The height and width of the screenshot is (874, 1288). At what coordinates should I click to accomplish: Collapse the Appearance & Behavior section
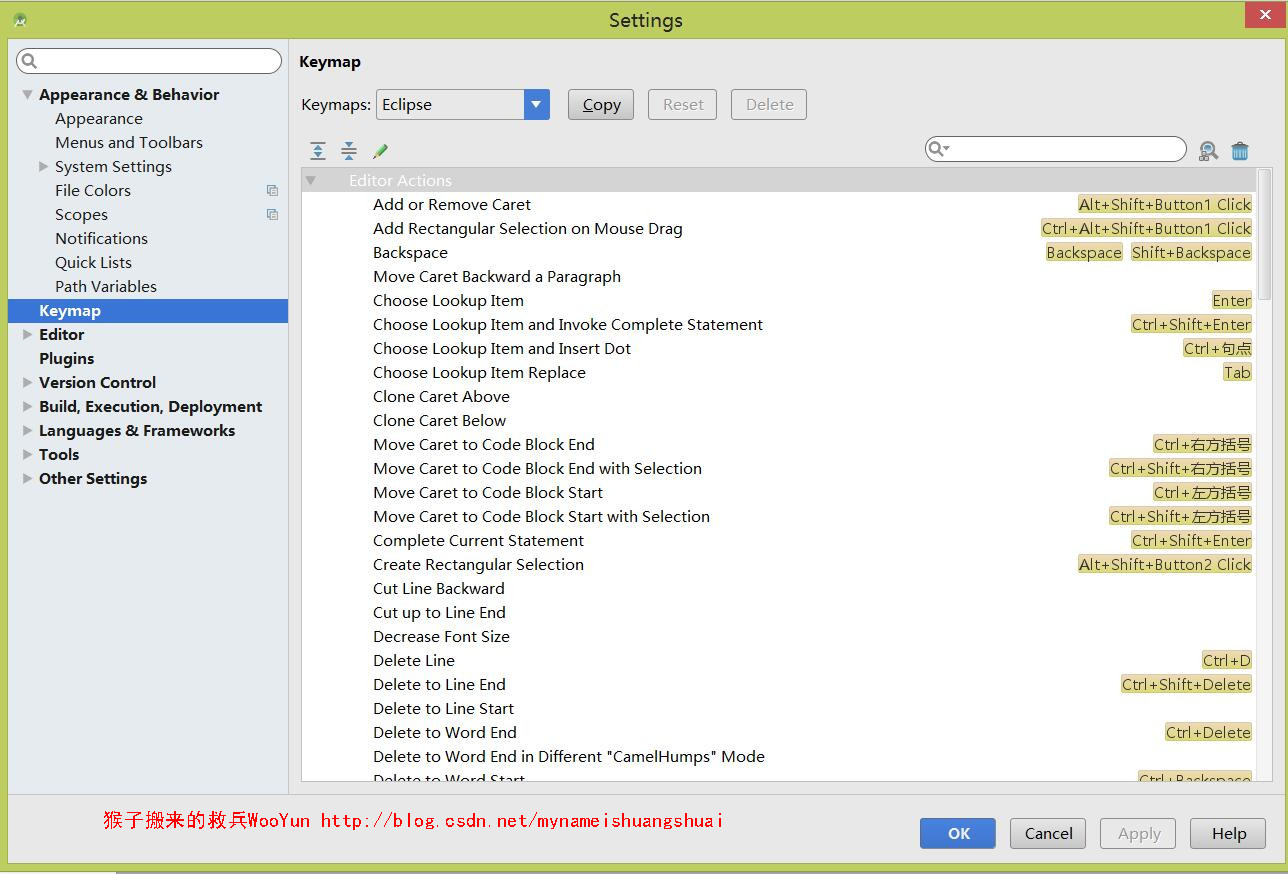click(28, 94)
